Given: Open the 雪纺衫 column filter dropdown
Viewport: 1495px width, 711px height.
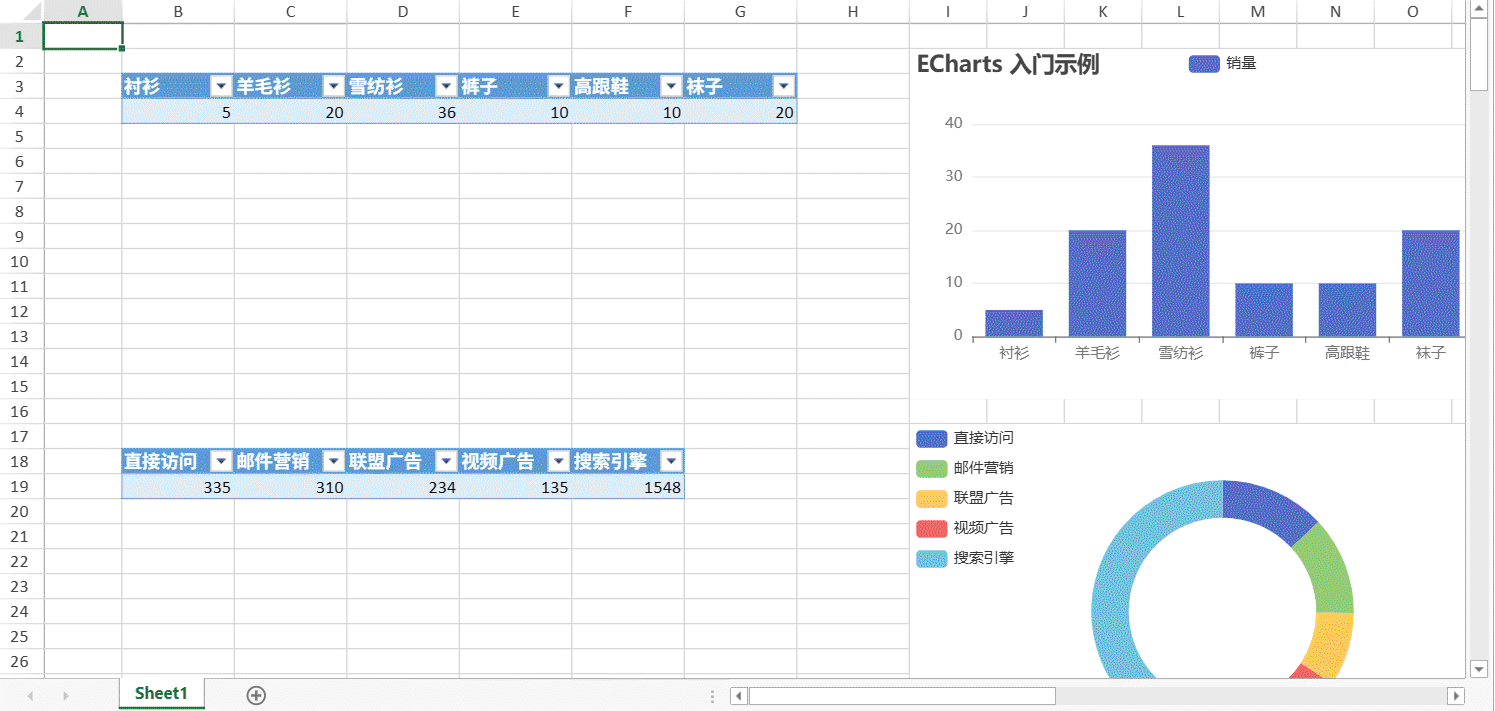Looking at the screenshot, I should coord(446,87).
